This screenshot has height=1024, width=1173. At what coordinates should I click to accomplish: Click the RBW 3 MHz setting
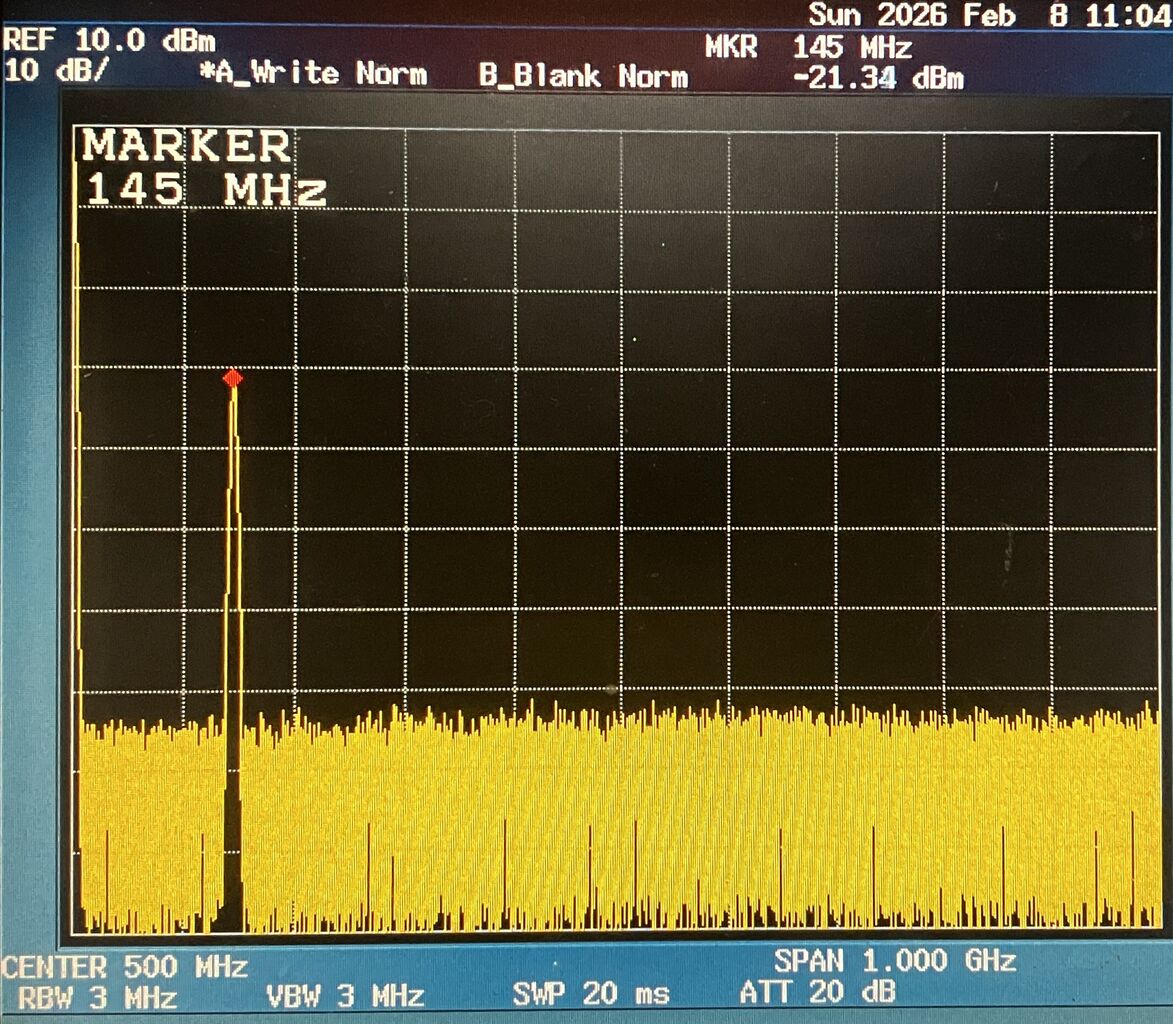point(97,998)
